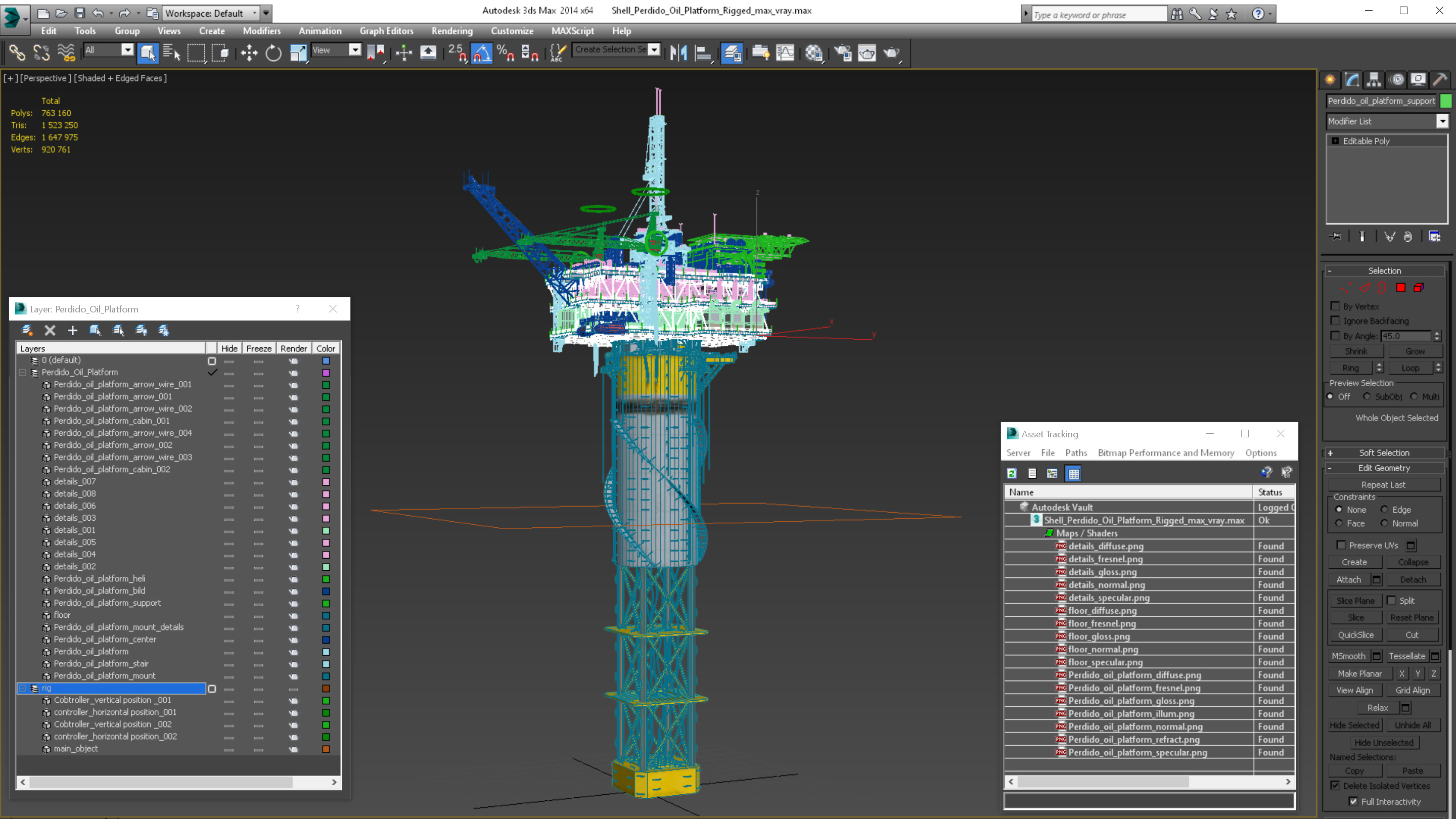Collapse the Perdido_Oil_Platform layer tree
The image size is (1456, 819).
click(x=23, y=372)
